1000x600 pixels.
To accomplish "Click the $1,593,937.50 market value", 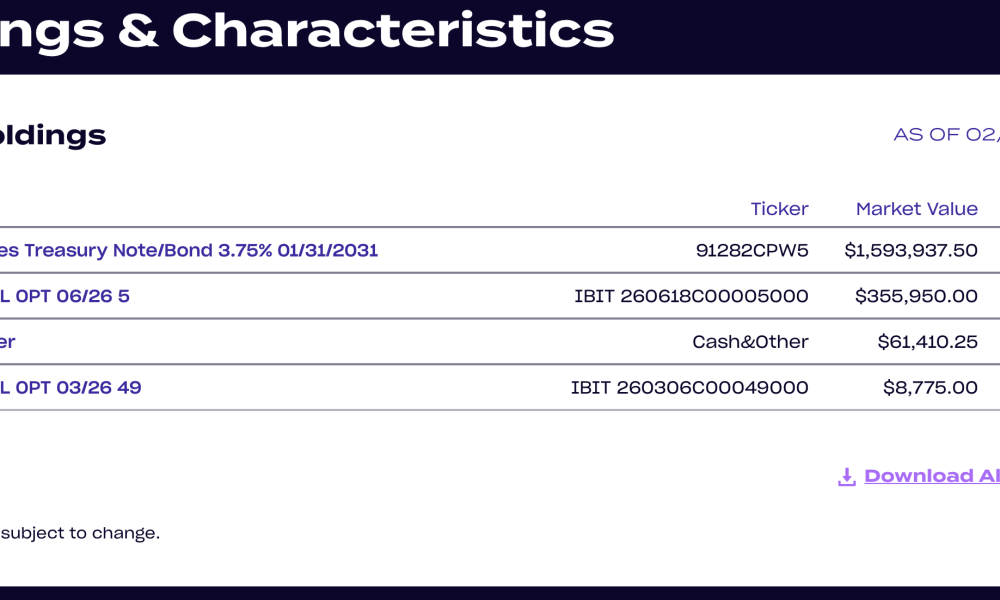I will (911, 250).
